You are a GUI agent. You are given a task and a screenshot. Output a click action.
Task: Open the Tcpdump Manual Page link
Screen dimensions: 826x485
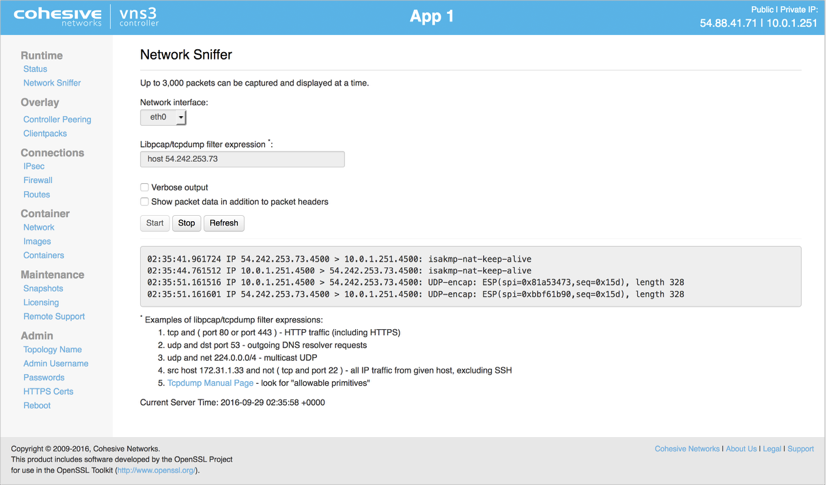click(x=210, y=383)
